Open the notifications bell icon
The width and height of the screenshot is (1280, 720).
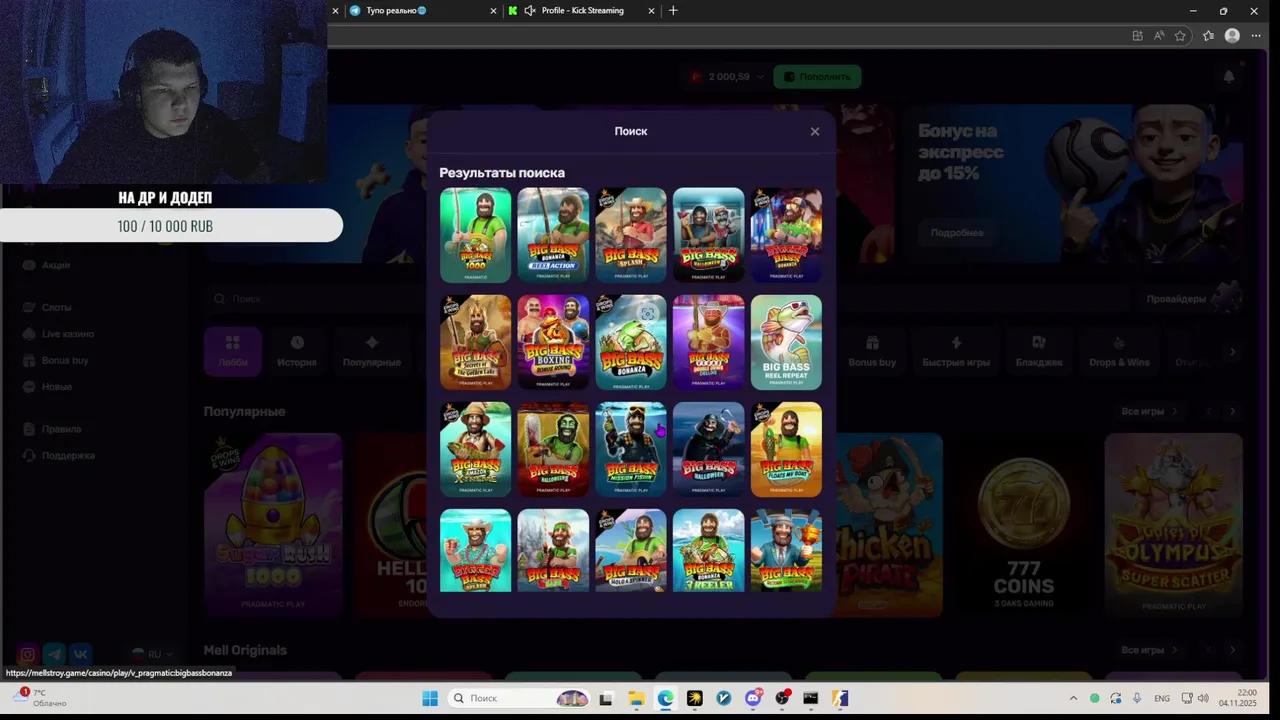pyautogui.click(x=1229, y=77)
